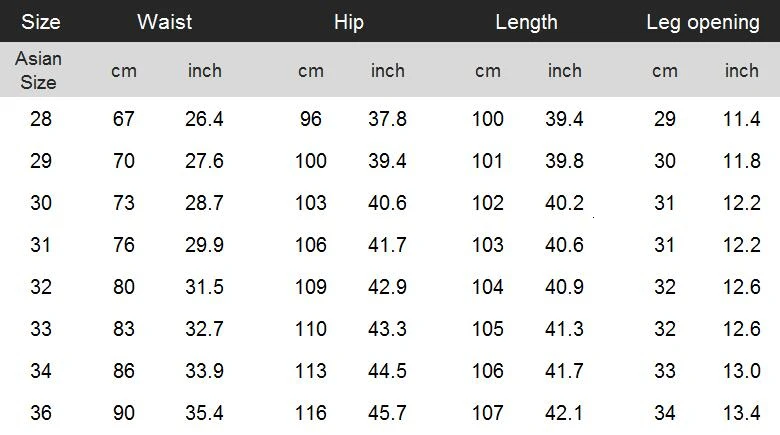Click waist value 33.9 inch
This screenshot has height=435, width=780.
(205, 371)
